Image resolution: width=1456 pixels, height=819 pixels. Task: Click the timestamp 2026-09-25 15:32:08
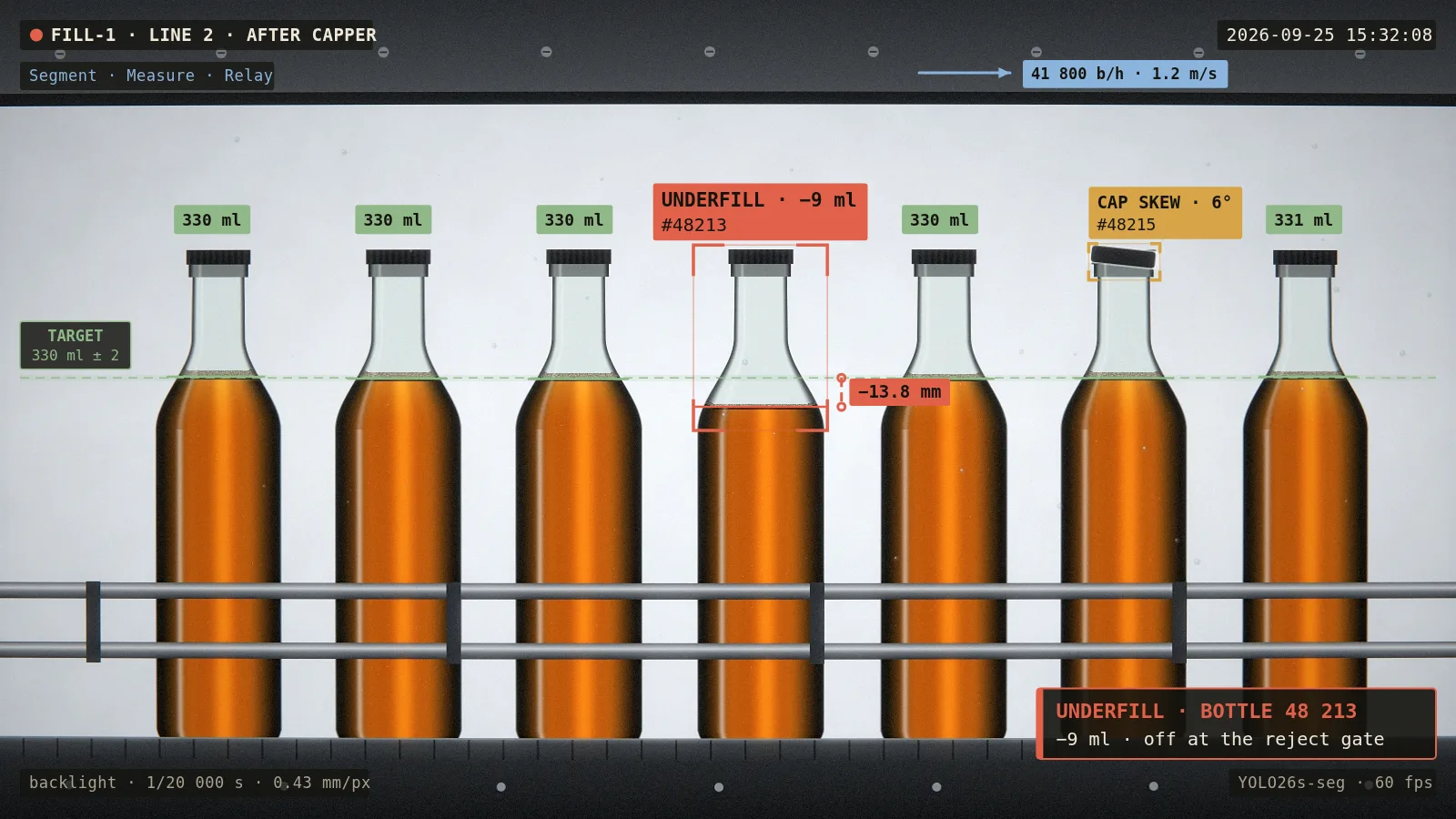click(x=1329, y=35)
